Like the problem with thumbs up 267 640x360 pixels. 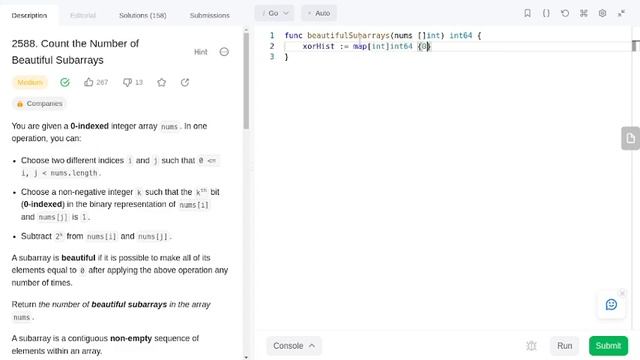point(96,82)
